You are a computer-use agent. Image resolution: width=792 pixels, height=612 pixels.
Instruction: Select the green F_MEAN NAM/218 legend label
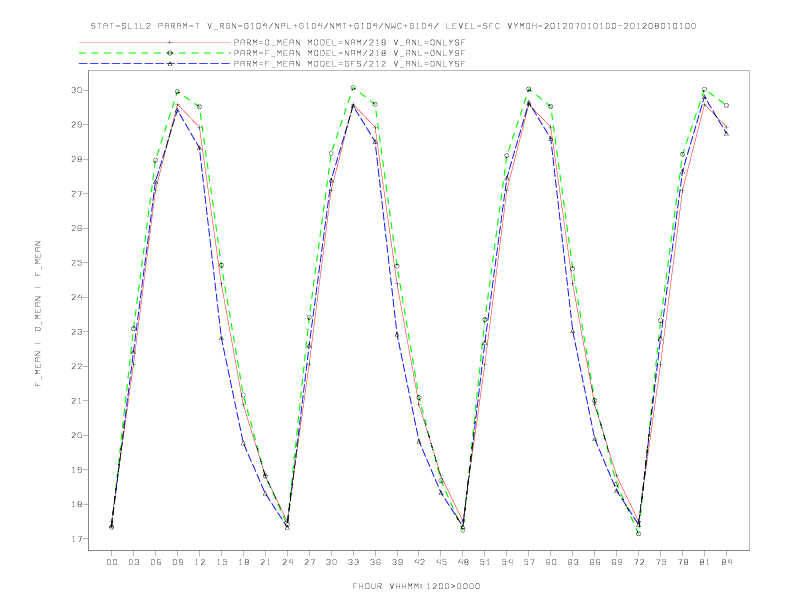pyautogui.click(x=349, y=53)
